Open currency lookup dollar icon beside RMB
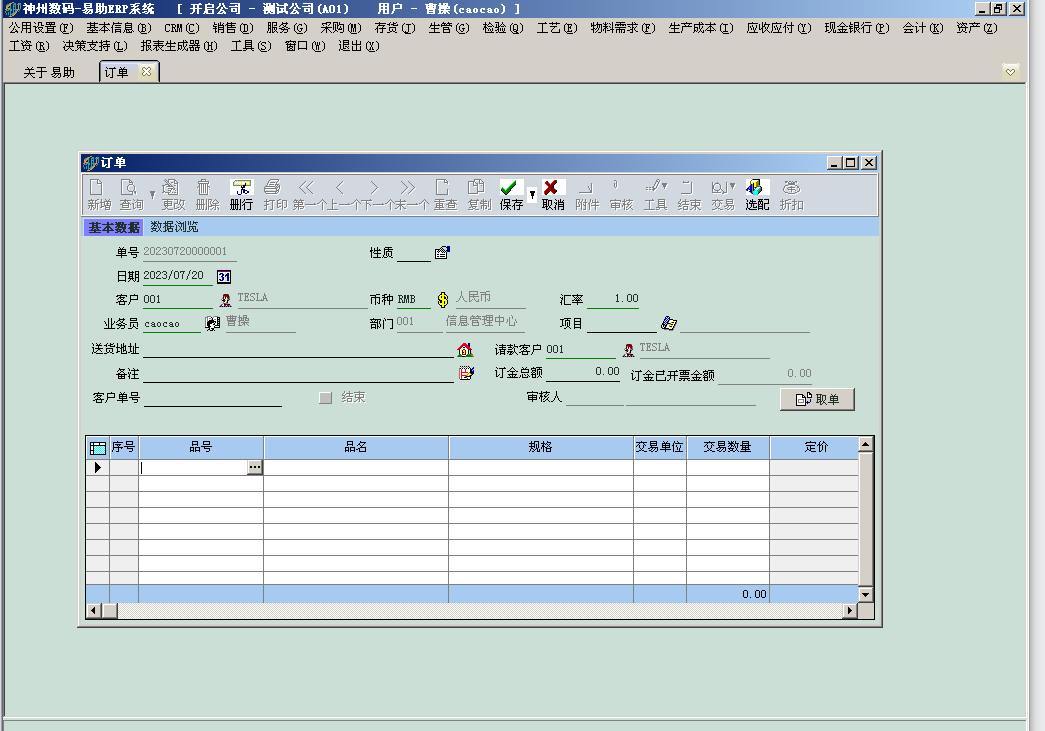Viewport: 1045px width, 731px height. pyautogui.click(x=443, y=300)
